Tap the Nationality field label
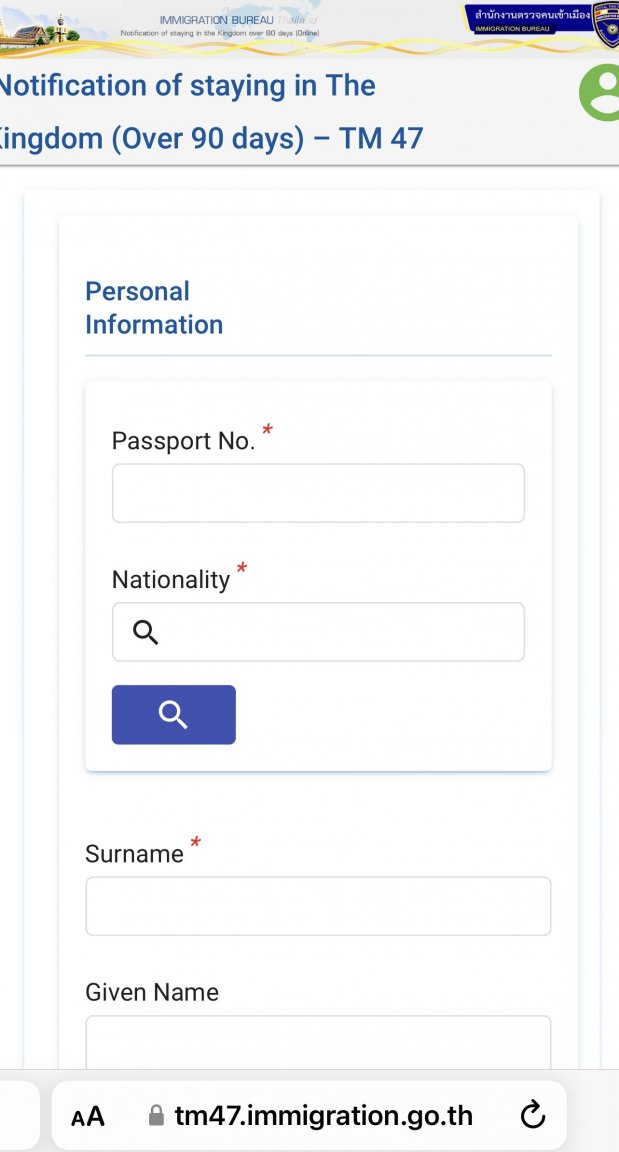Image resolution: width=619 pixels, height=1152 pixels. point(171,580)
